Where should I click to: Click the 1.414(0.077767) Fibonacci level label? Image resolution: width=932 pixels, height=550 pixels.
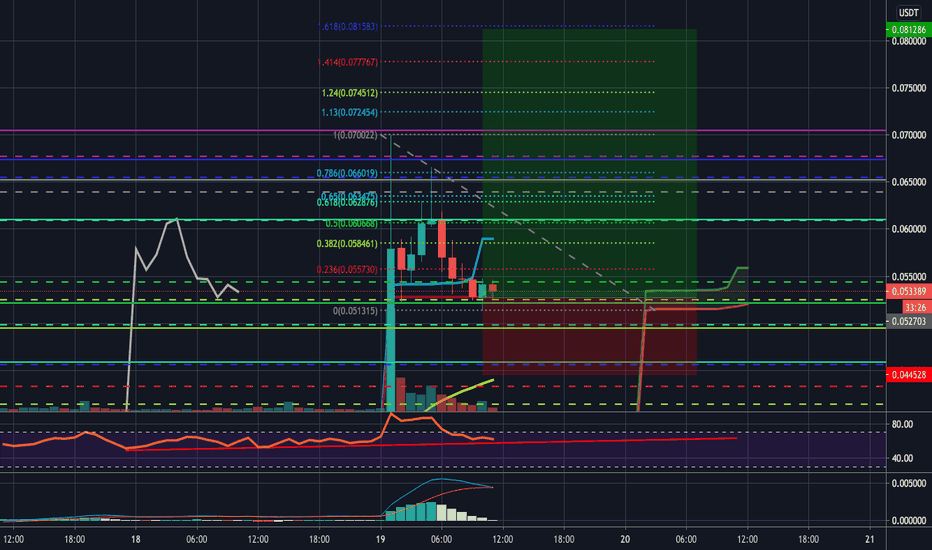click(348, 62)
